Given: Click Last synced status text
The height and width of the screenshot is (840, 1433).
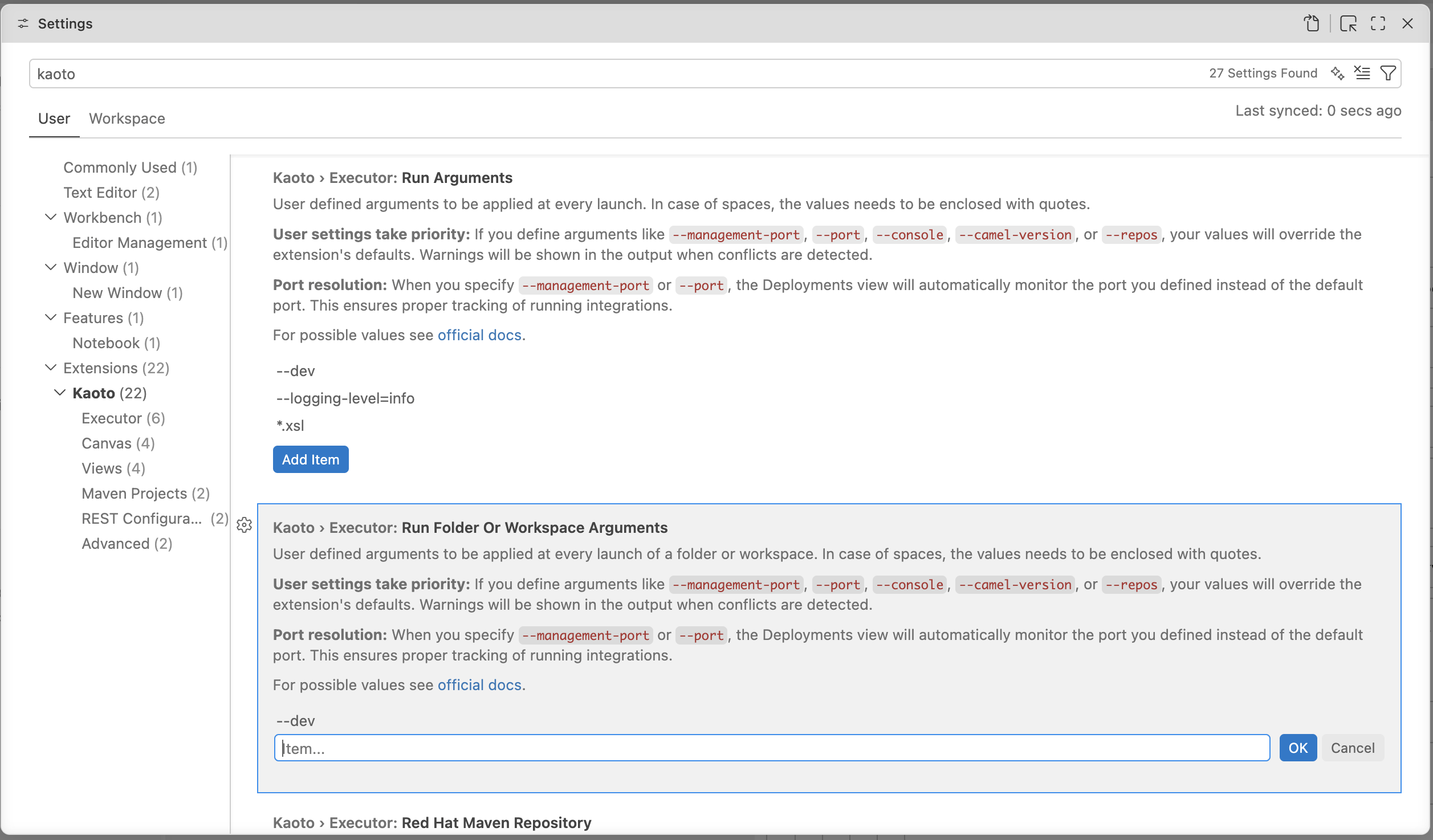Looking at the screenshot, I should (x=1318, y=111).
